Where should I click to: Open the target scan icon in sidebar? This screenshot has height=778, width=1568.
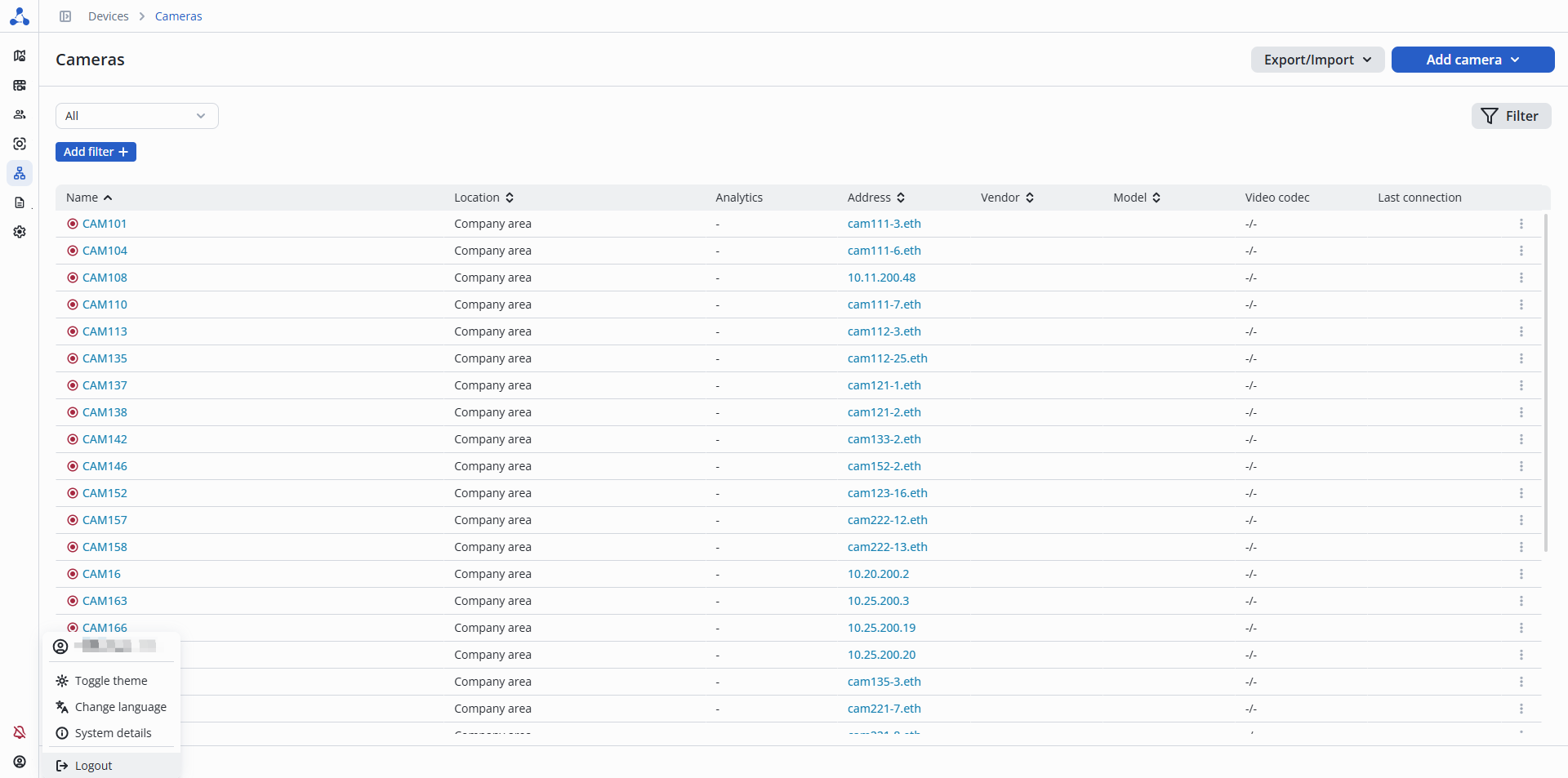[x=20, y=144]
